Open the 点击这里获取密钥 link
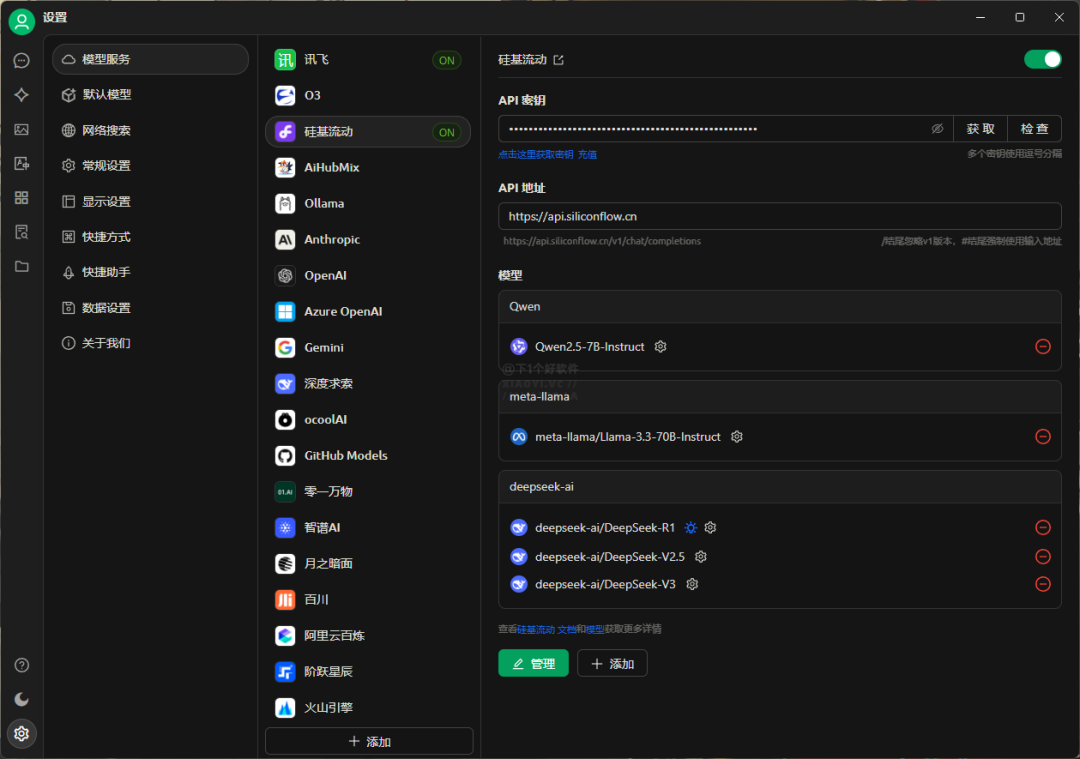1080x759 pixels. 536,154
